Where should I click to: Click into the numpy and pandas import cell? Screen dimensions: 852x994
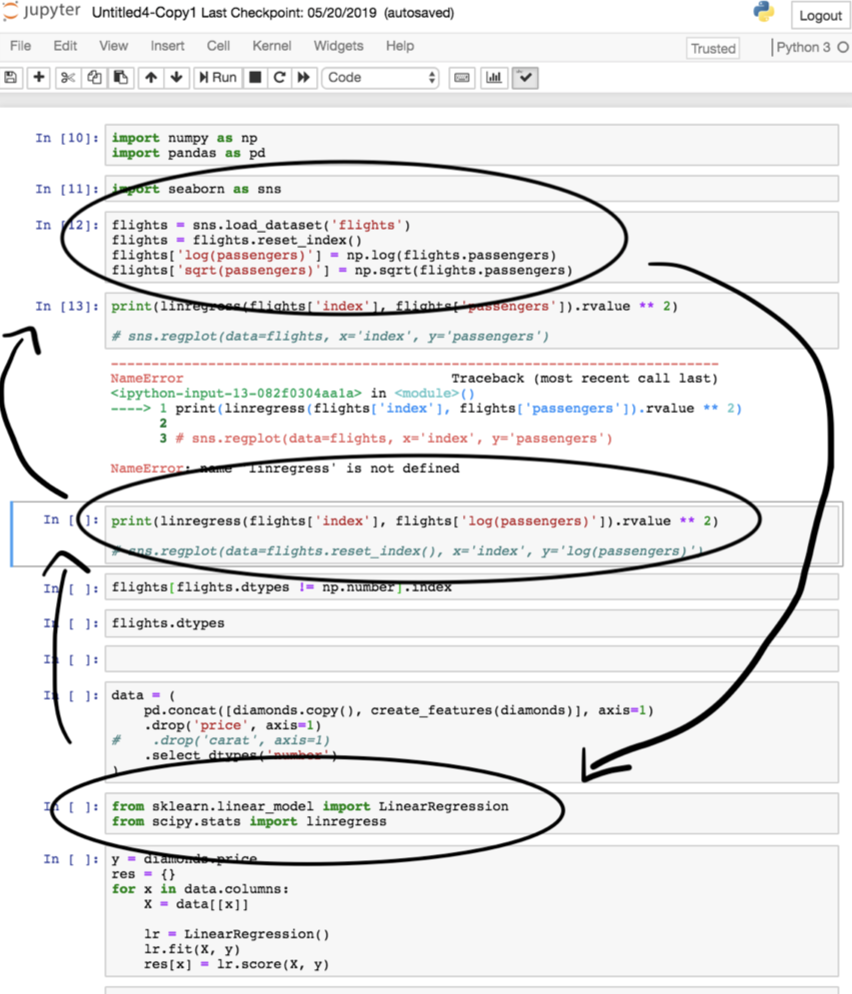click(472, 145)
